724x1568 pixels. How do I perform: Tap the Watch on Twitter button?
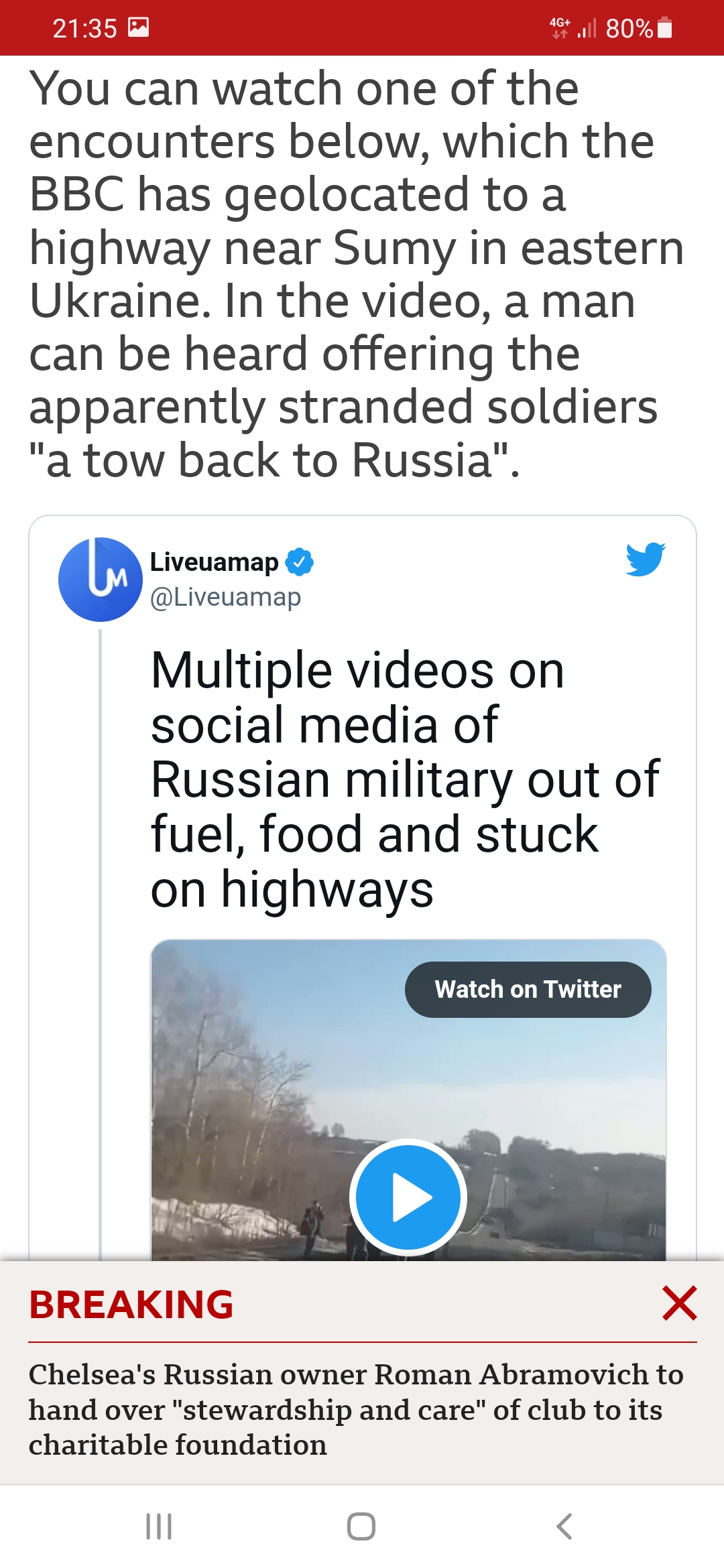528,990
